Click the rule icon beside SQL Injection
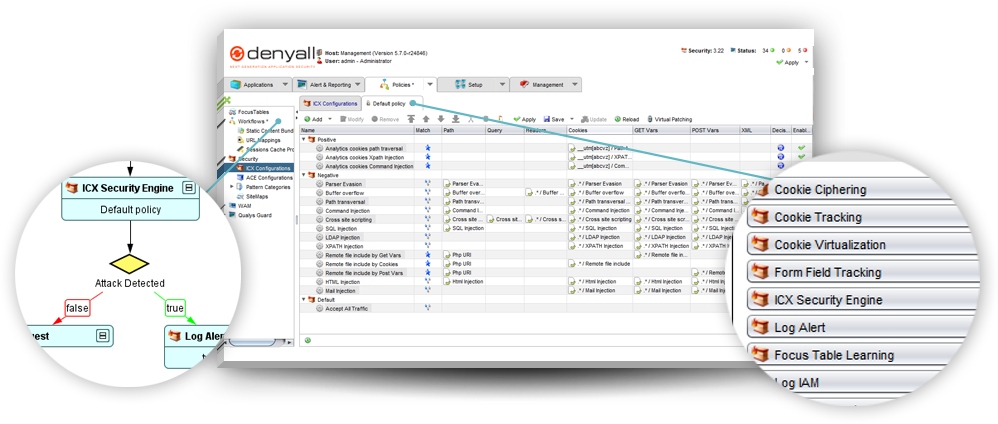The height and width of the screenshot is (424, 998). (320, 228)
